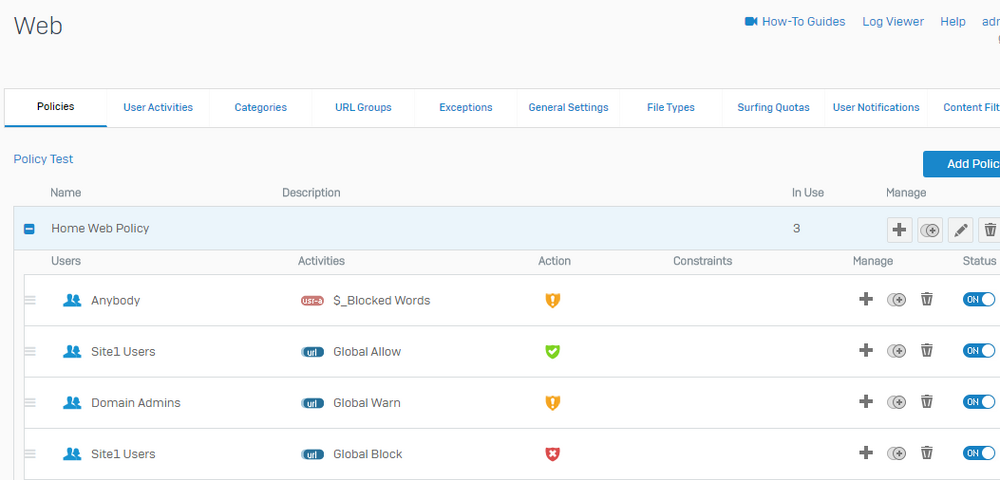The width and height of the screenshot is (1000, 480).
Task: Click the Help link
Action: pos(953,22)
